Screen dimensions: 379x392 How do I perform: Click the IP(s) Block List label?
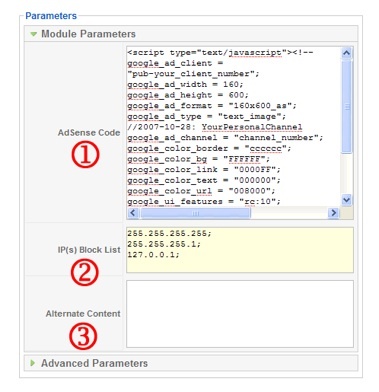pyautogui.click(x=89, y=250)
